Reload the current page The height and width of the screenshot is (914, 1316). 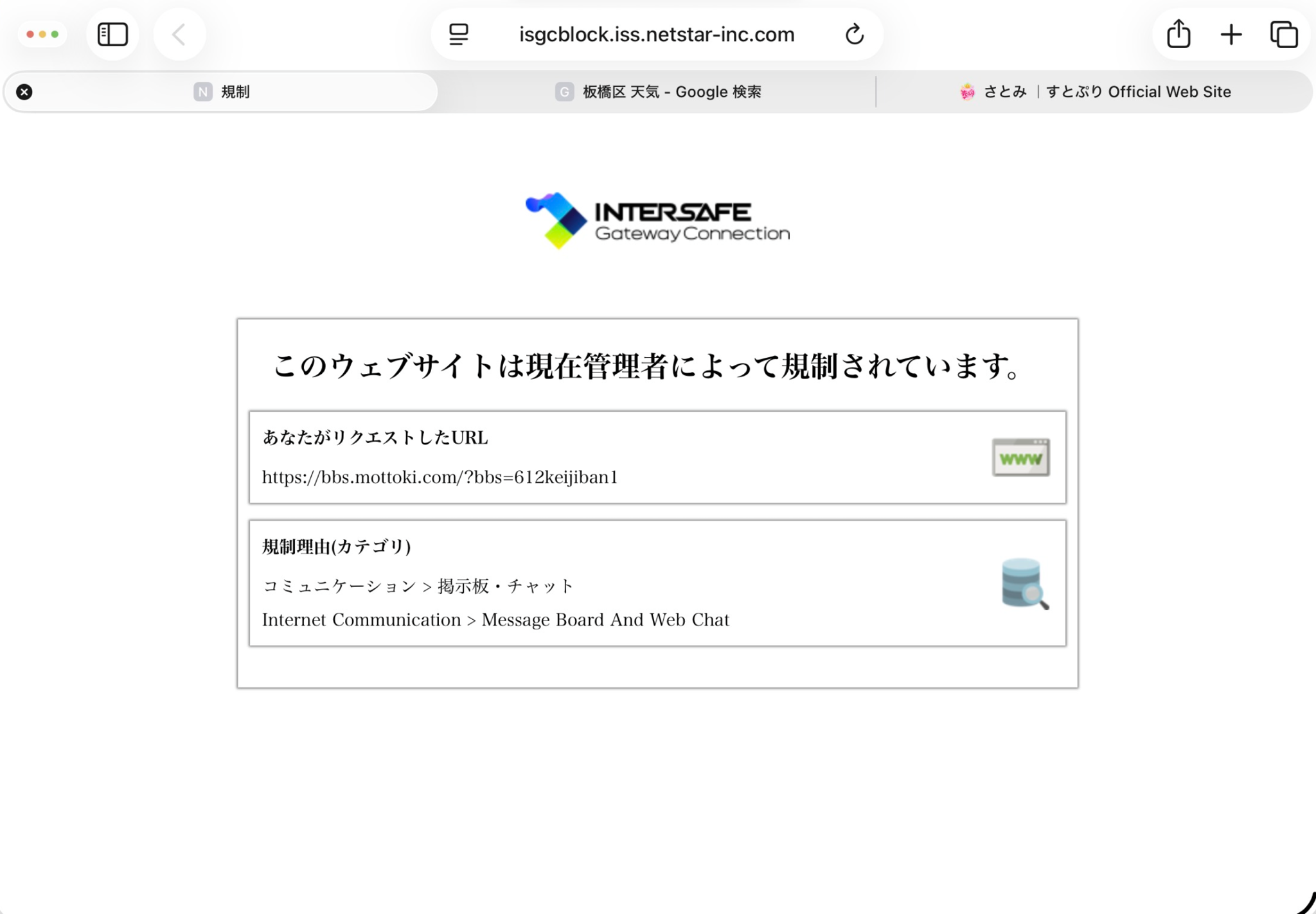point(853,34)
